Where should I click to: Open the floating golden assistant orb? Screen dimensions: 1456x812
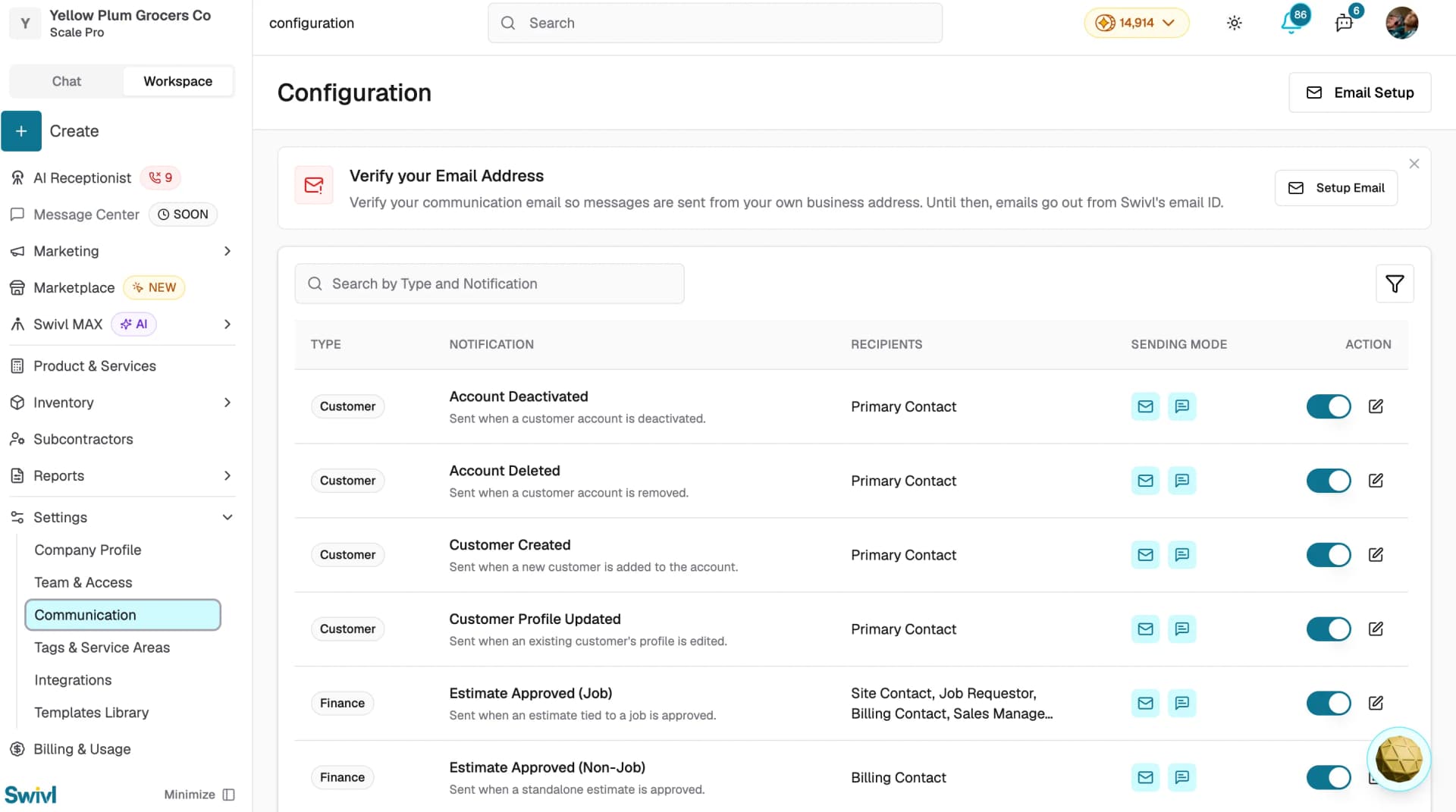[1398, 759]
